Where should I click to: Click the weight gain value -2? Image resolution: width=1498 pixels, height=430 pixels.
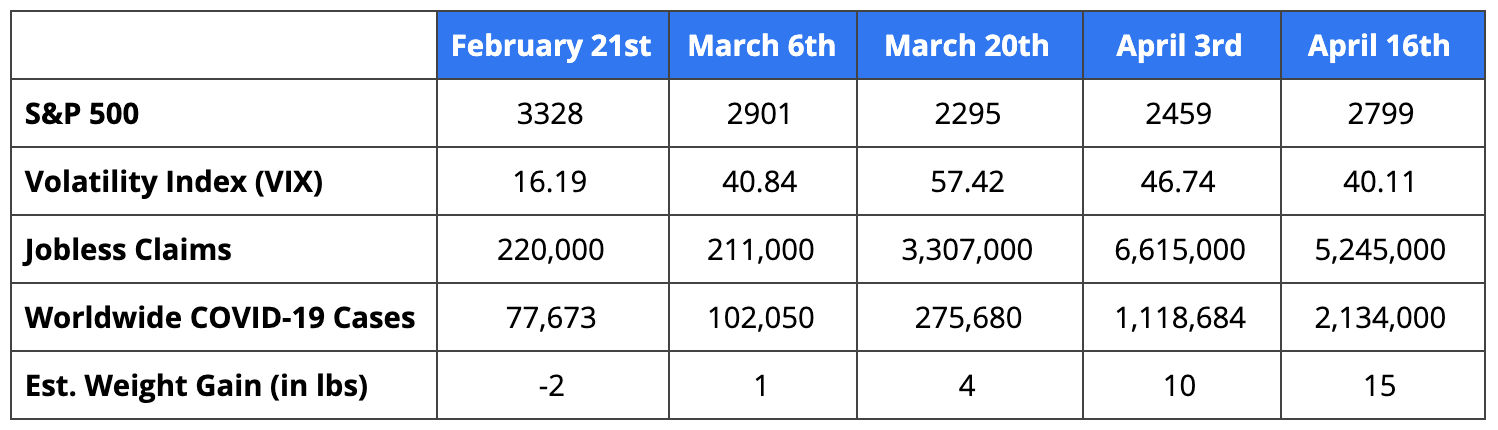[551, 385]
